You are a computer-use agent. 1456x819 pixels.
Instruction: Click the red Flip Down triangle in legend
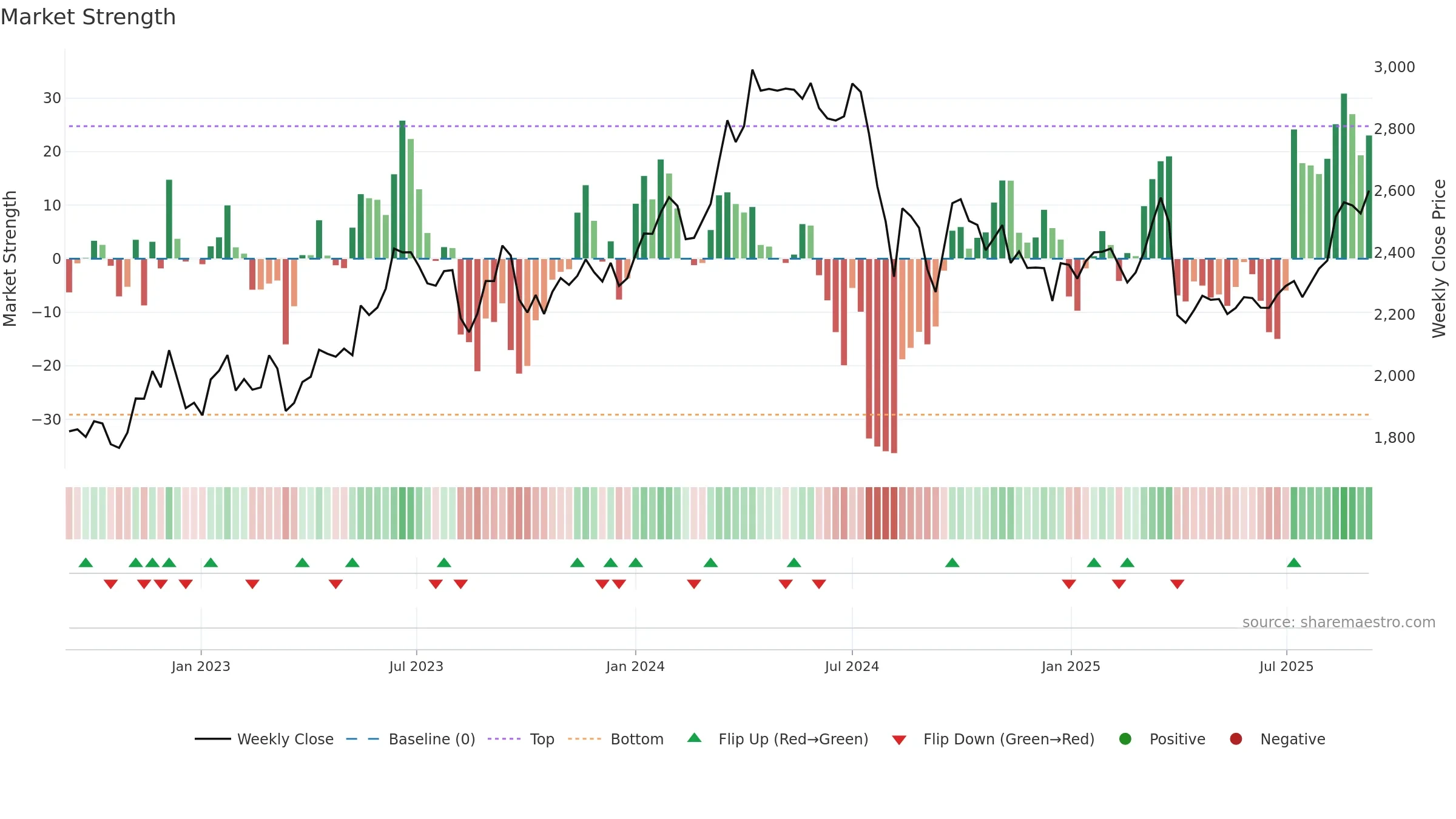coord(900,740)
